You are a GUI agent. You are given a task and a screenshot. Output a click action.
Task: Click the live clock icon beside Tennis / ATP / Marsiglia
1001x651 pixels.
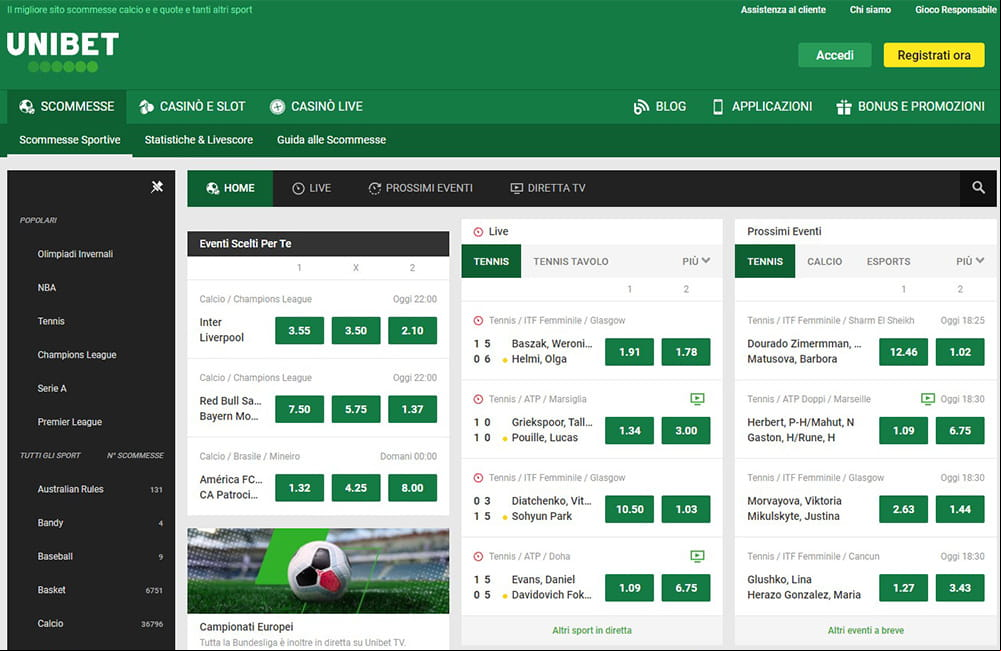[478, 399]
